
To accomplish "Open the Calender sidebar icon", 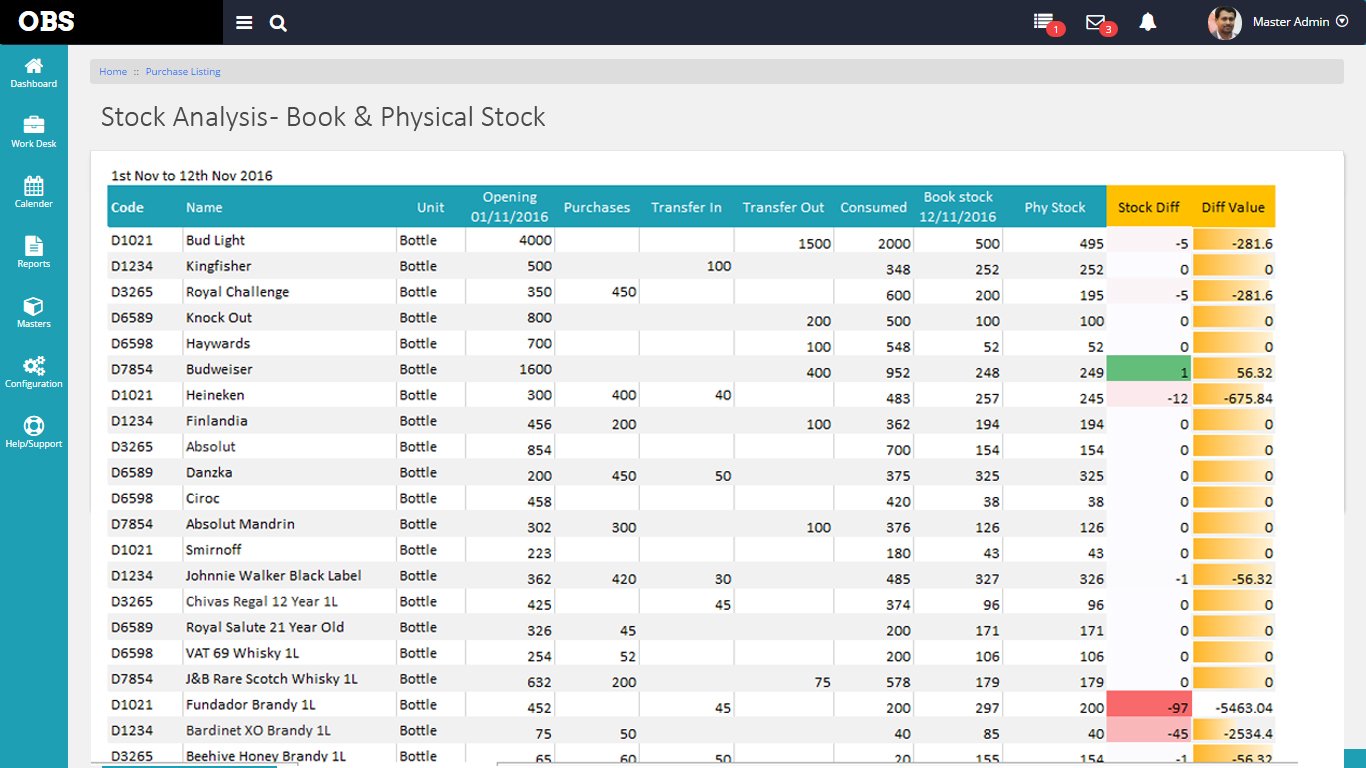I will [x=34, y=192].
